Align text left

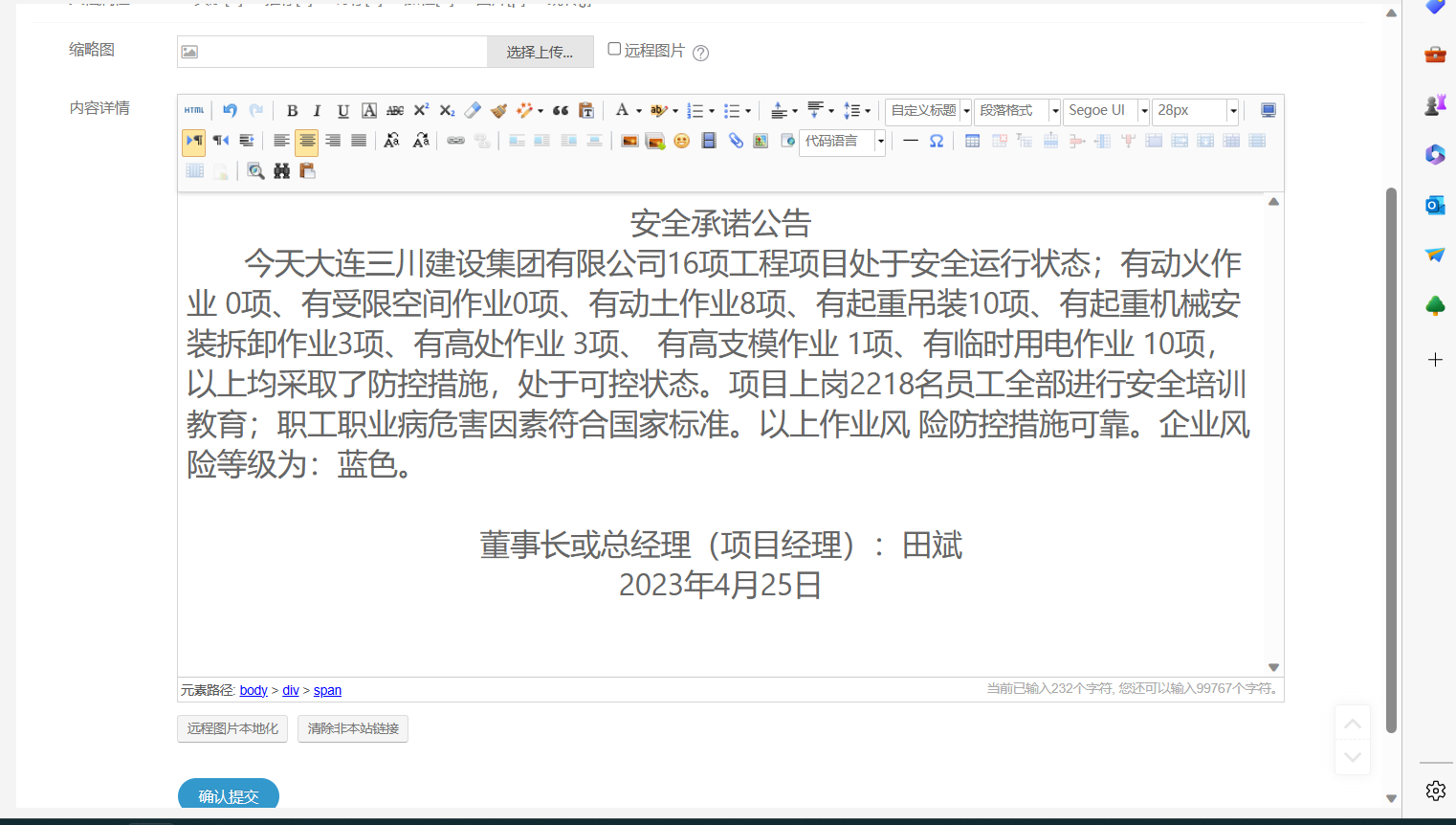coord(281,142)
